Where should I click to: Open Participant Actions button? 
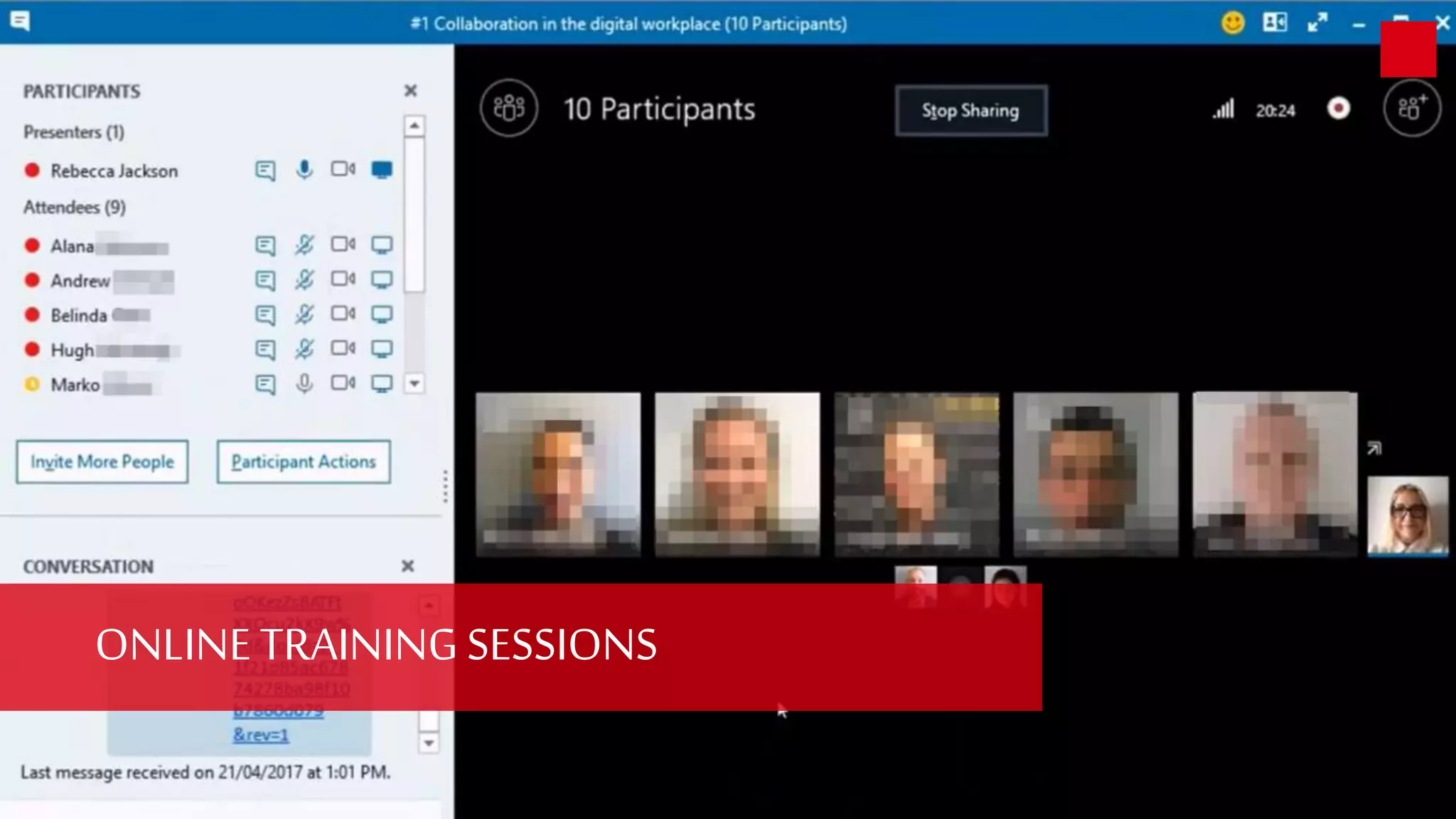point(304,461)
